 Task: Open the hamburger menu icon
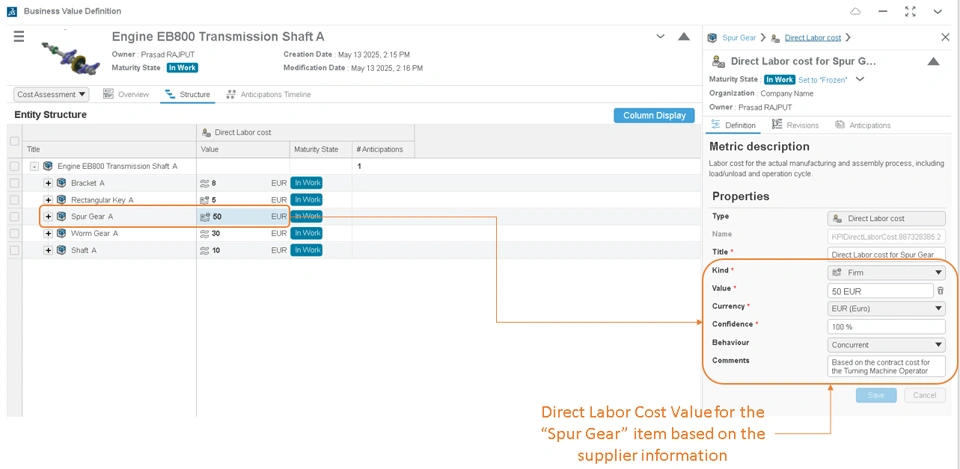click(x=19, y=37)
